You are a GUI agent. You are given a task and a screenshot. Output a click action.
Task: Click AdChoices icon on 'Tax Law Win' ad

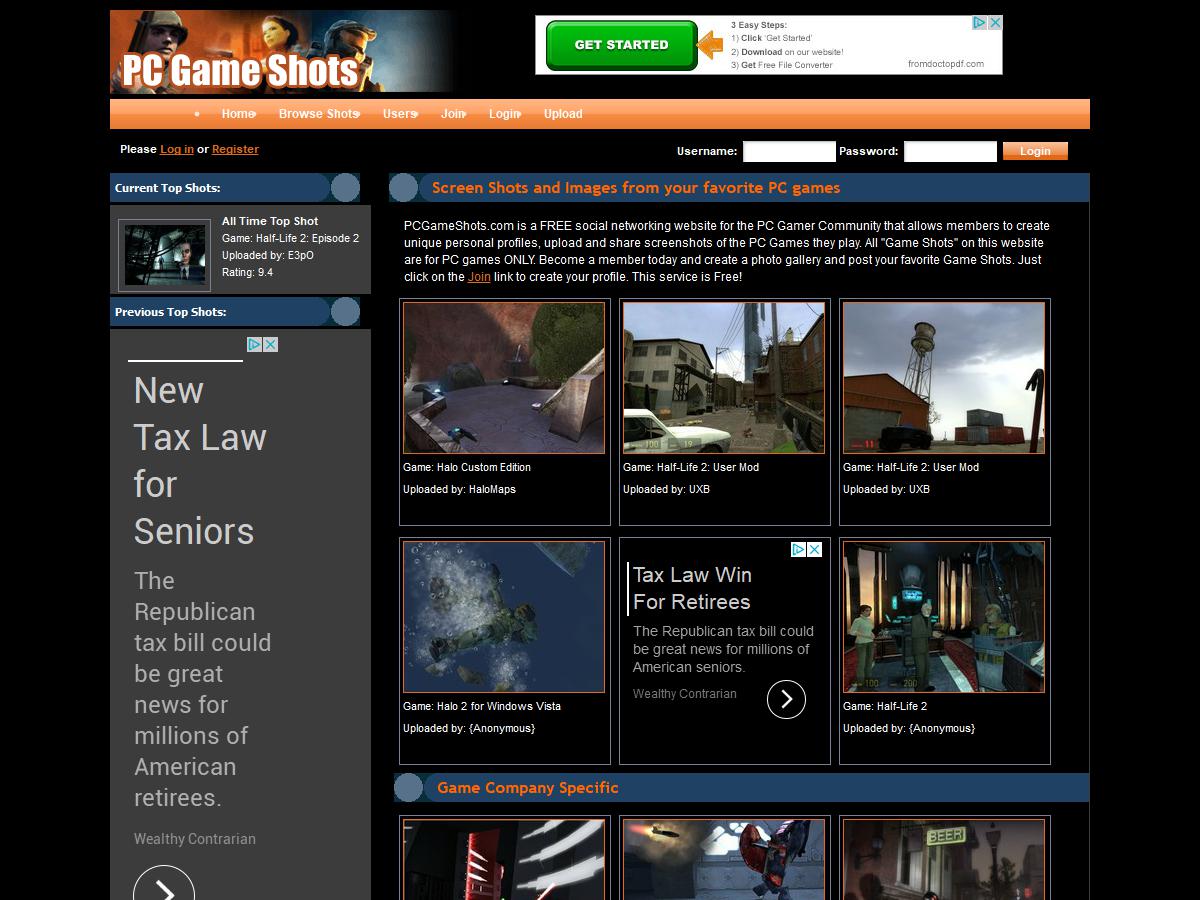[799, 549]
